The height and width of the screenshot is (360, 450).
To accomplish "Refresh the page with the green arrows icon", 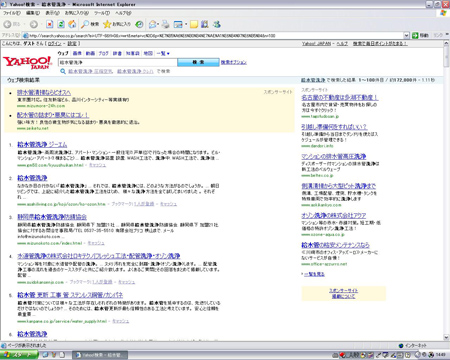I will pyautogui.click(x=61, y=24).
